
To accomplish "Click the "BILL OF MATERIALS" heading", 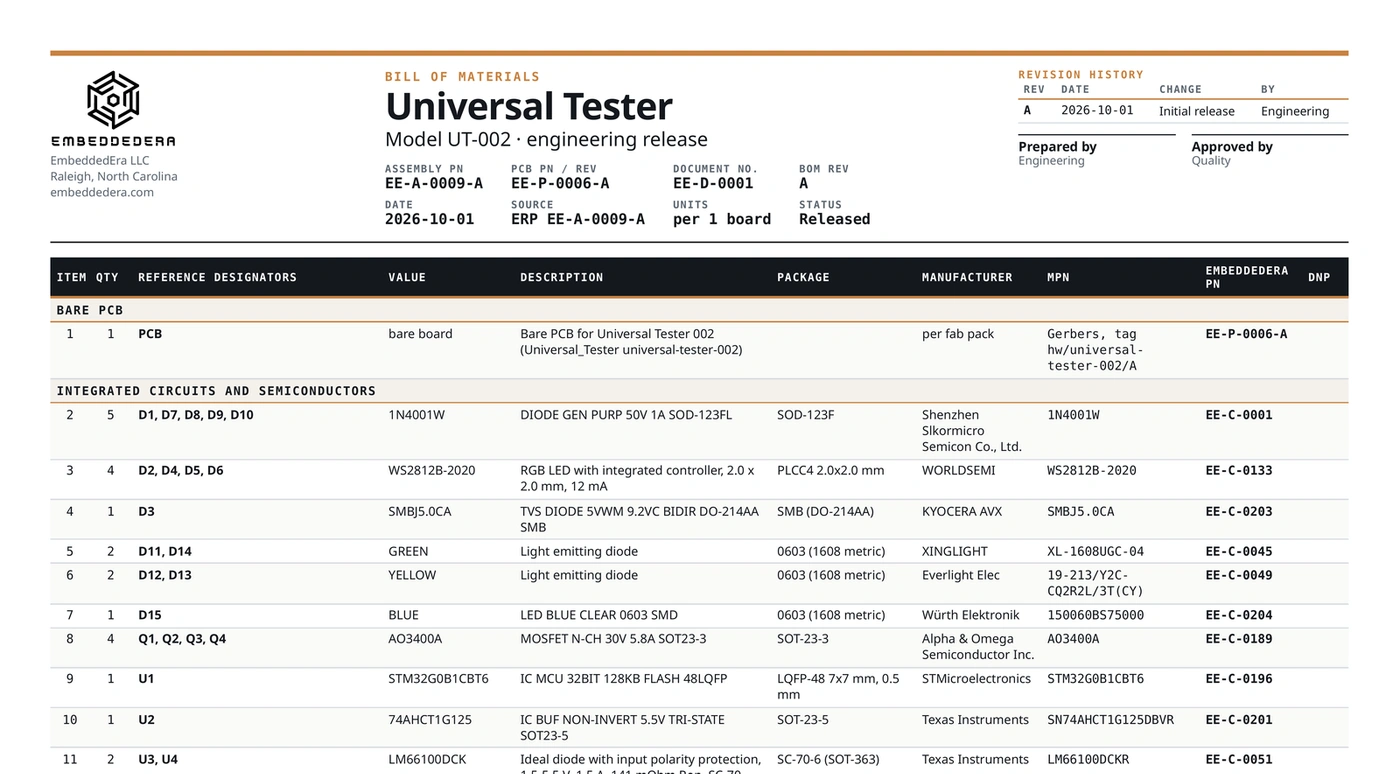I will click(x=462, y=77).
